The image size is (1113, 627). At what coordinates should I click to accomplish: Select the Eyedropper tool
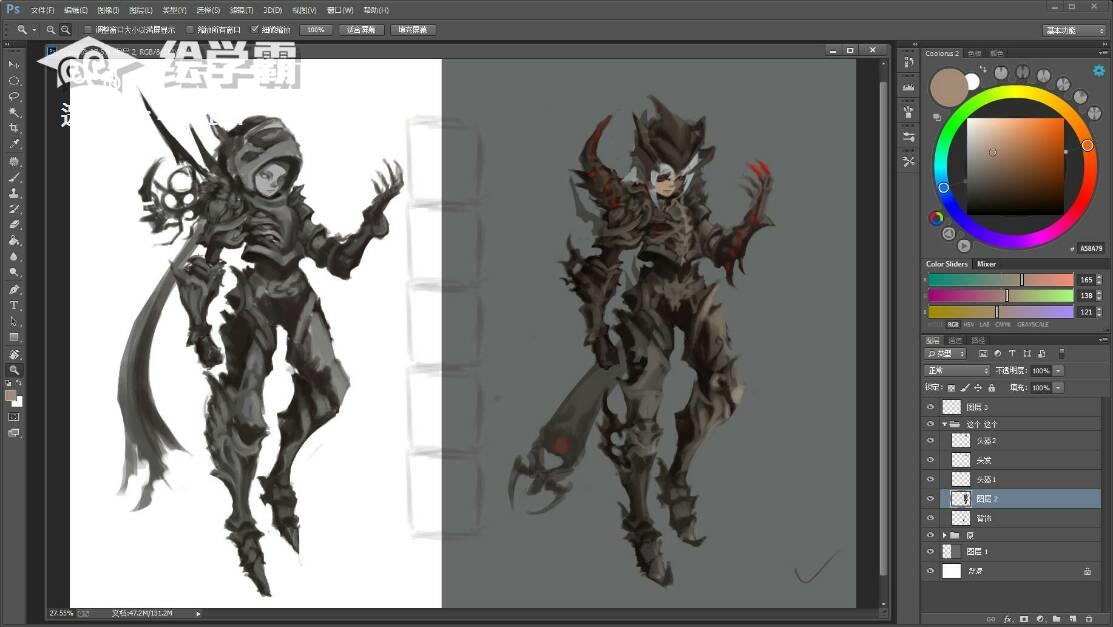pyautogui.click(x=13, y=144)
